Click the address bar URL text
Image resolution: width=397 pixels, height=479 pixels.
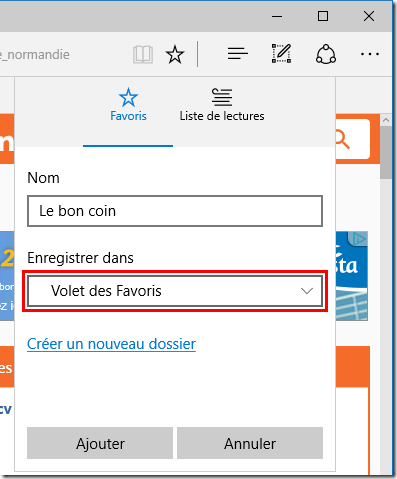(35, 54)
